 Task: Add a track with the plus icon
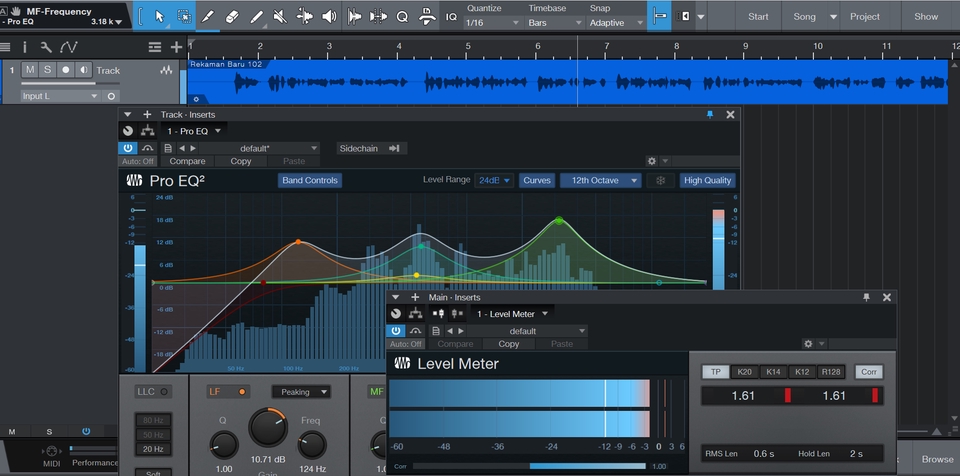click(176, 47)
